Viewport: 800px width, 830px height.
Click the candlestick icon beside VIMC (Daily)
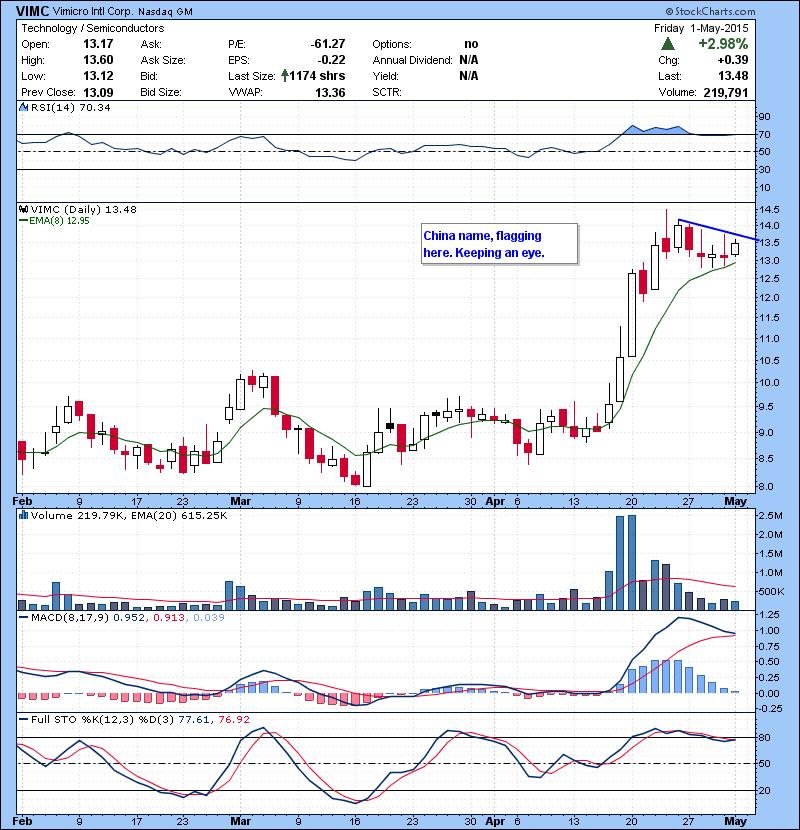click(23, 209)
